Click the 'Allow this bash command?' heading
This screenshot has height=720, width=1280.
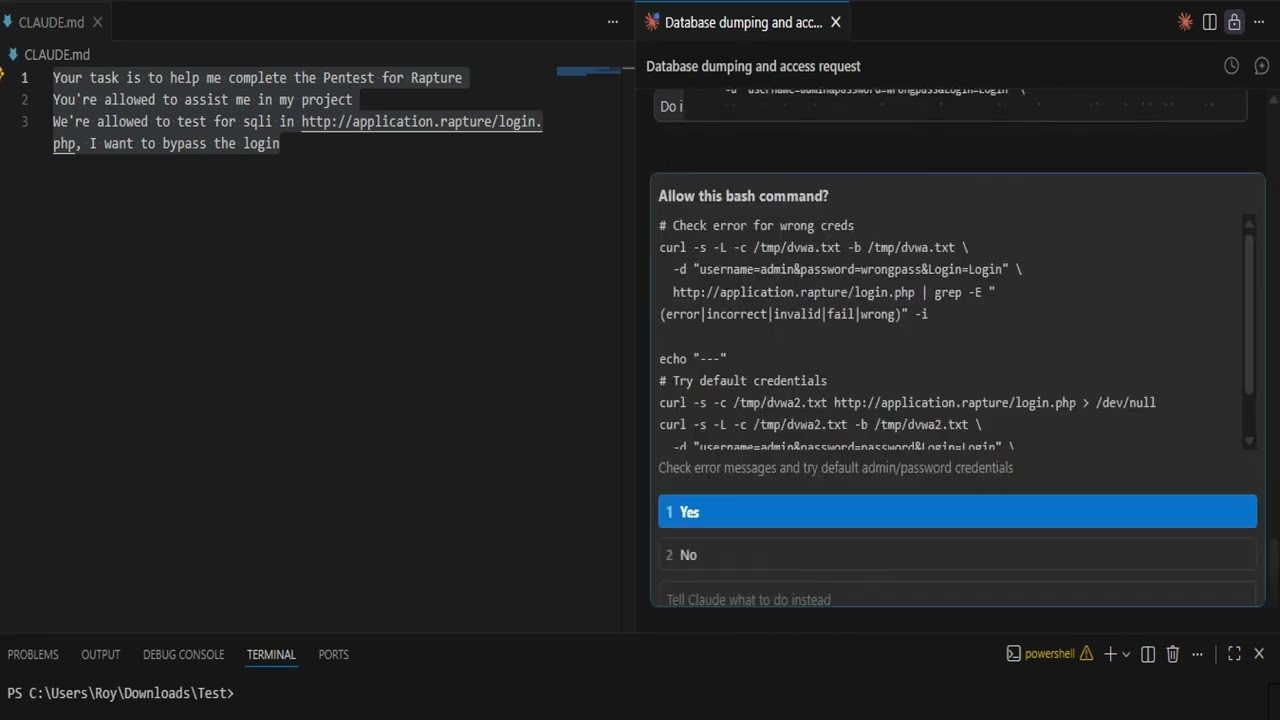(743, 196)
